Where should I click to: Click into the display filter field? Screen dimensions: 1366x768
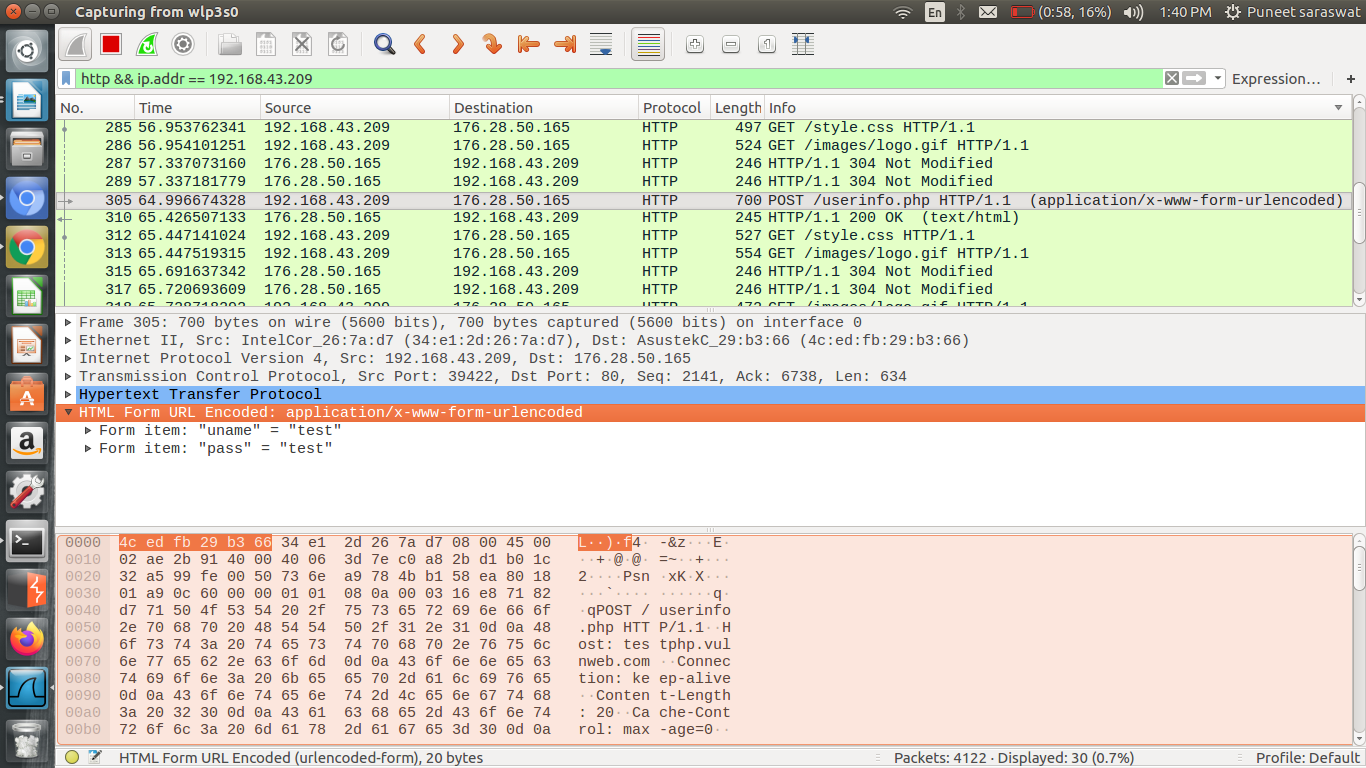[x=600, y=79]
